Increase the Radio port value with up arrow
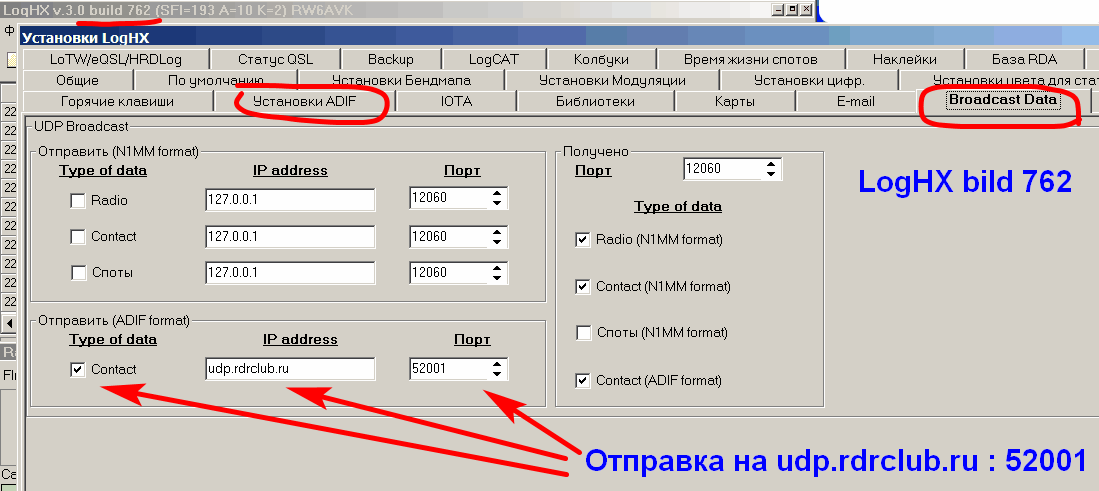 click(497, 195)
